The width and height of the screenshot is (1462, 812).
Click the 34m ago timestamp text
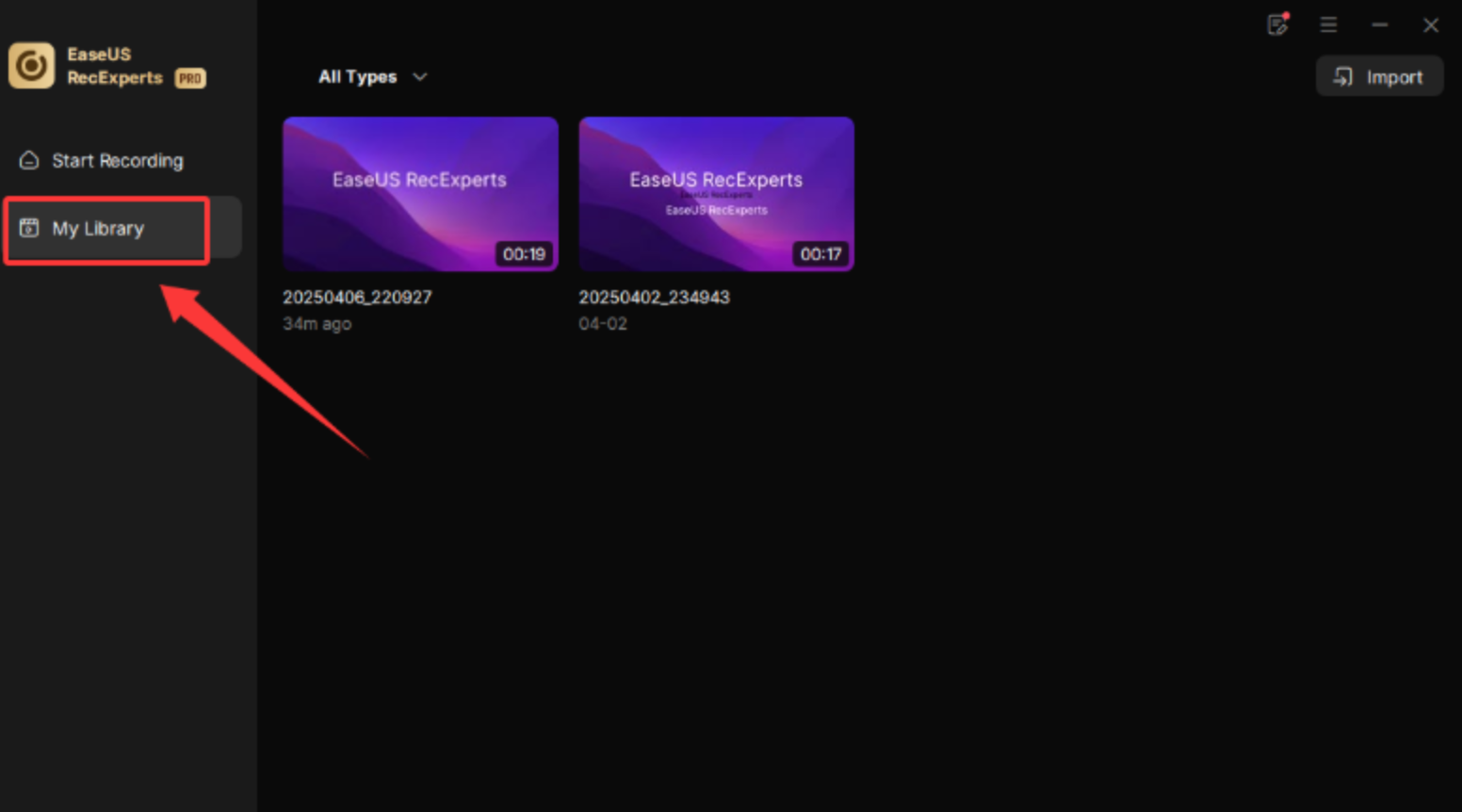tap(317, 324)
